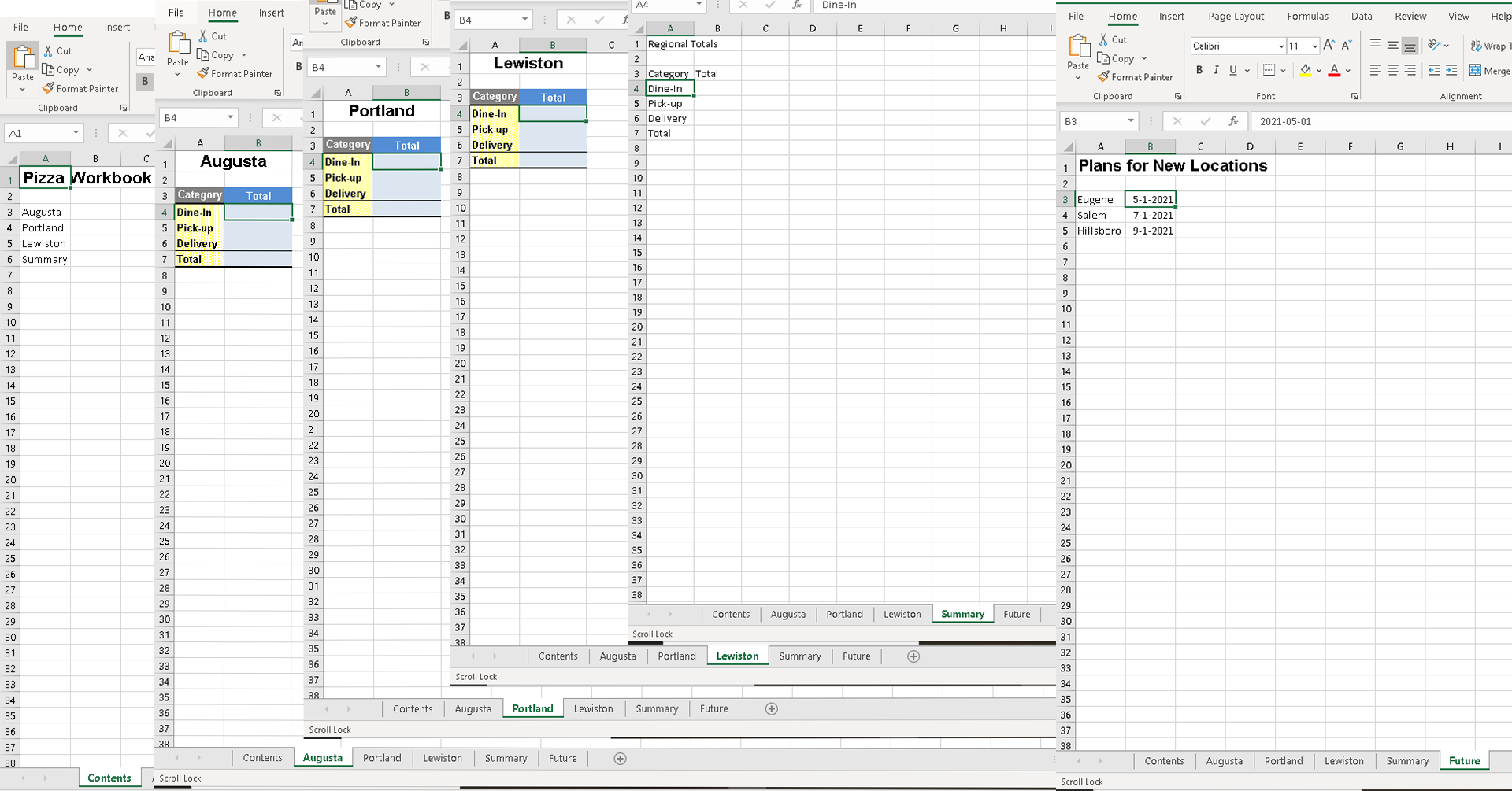Click formula bar showing 2021-05-01

click(x=1380, y=121)
